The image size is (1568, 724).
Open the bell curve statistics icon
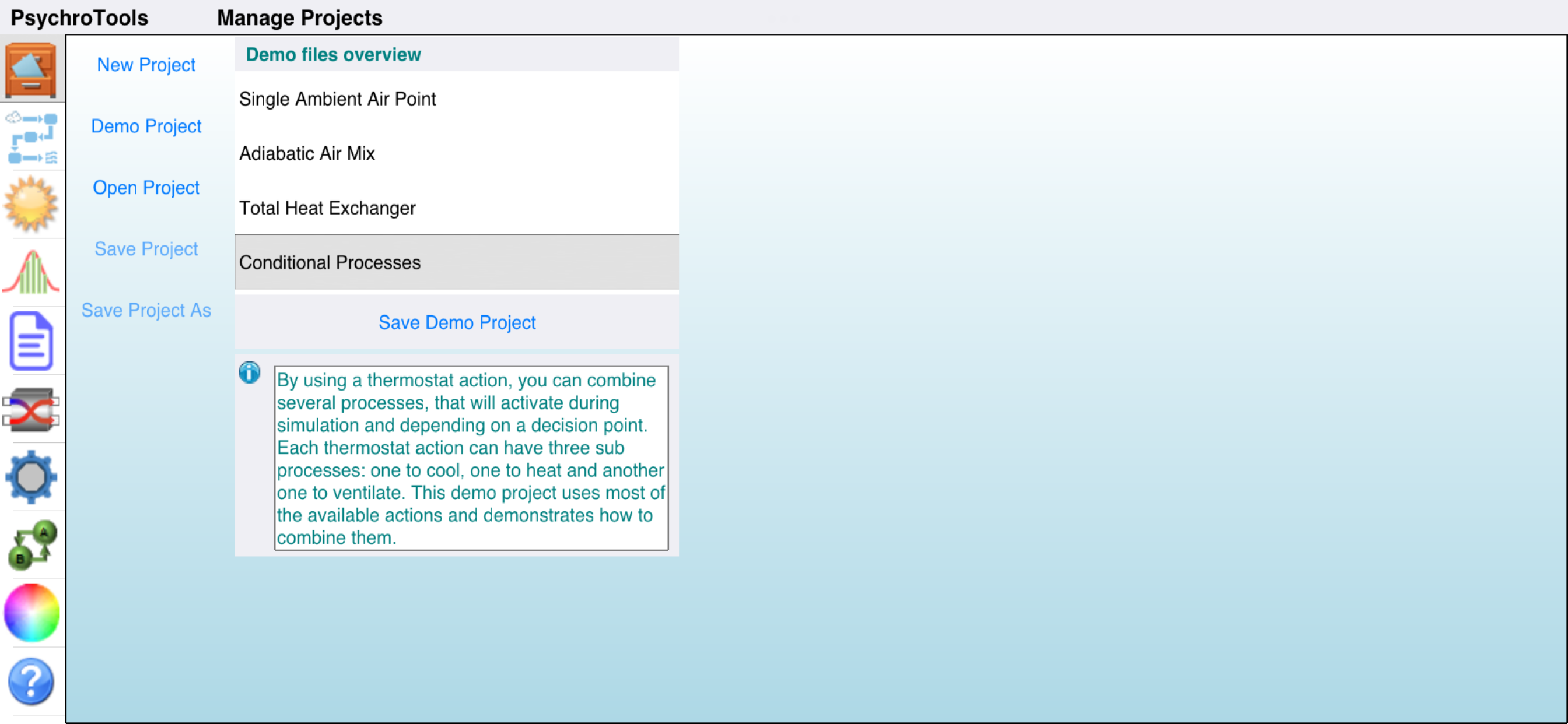click(x=31, y=273)
